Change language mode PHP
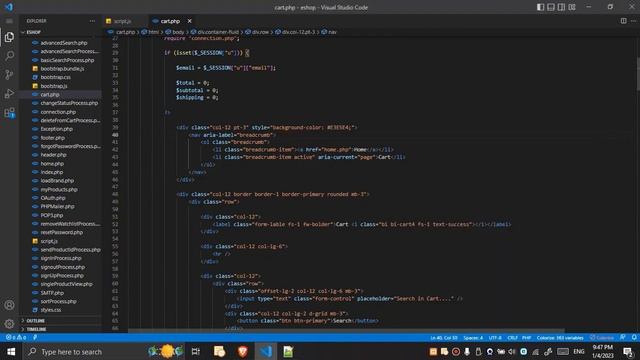Screen dimensions: 640x360 [x=527, y=338]
